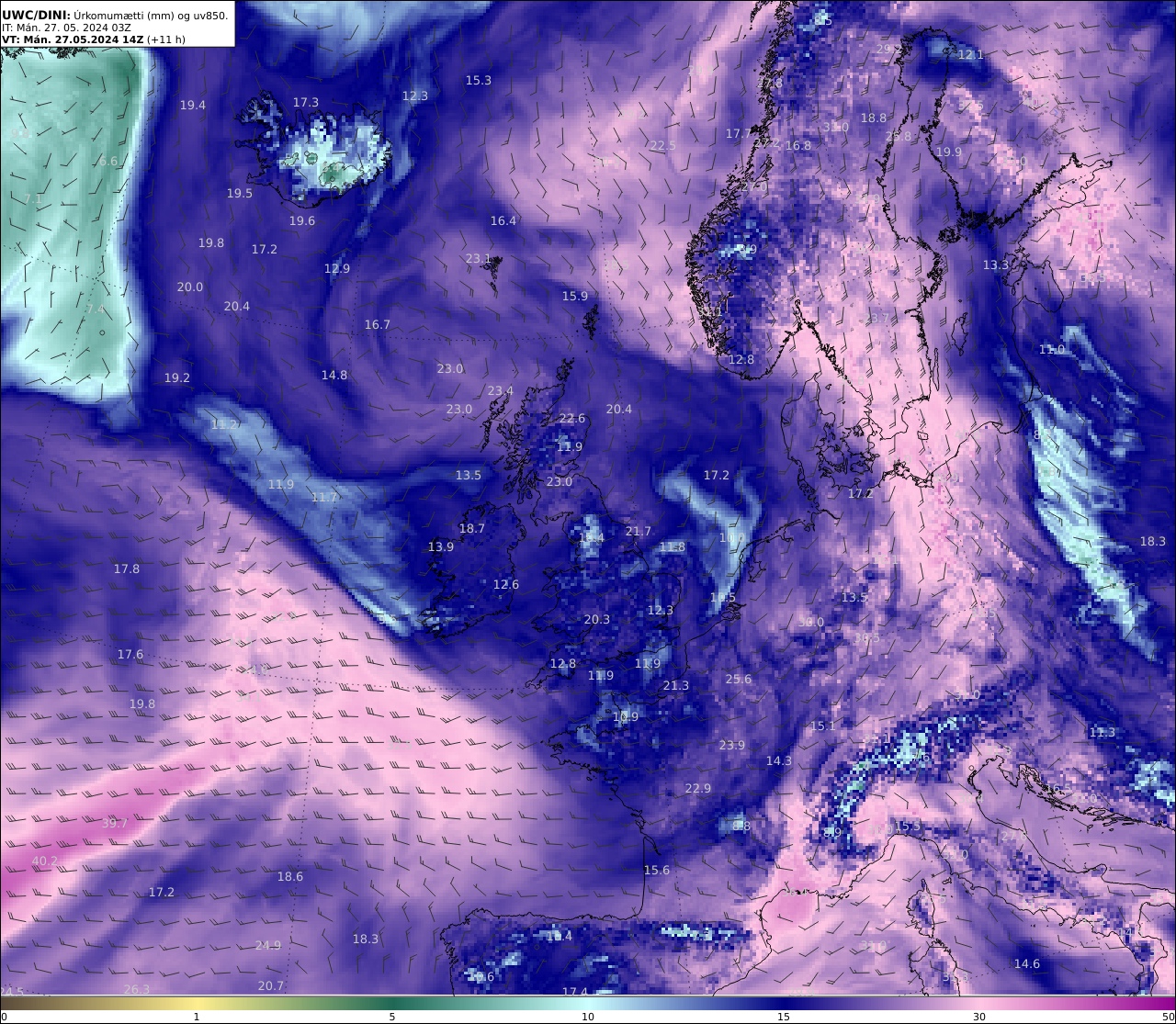This screenshot has height=1024, width=1176.
Task: Select the 24.9 value in the southwest Atlantic
Action: click(268, 946)
